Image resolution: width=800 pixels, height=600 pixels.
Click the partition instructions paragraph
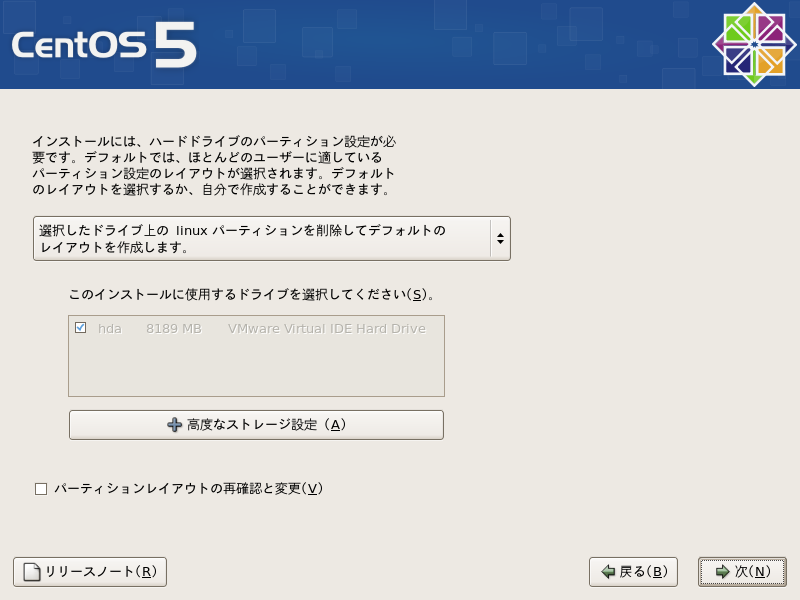pyautogui.click(x=214, y=165)
